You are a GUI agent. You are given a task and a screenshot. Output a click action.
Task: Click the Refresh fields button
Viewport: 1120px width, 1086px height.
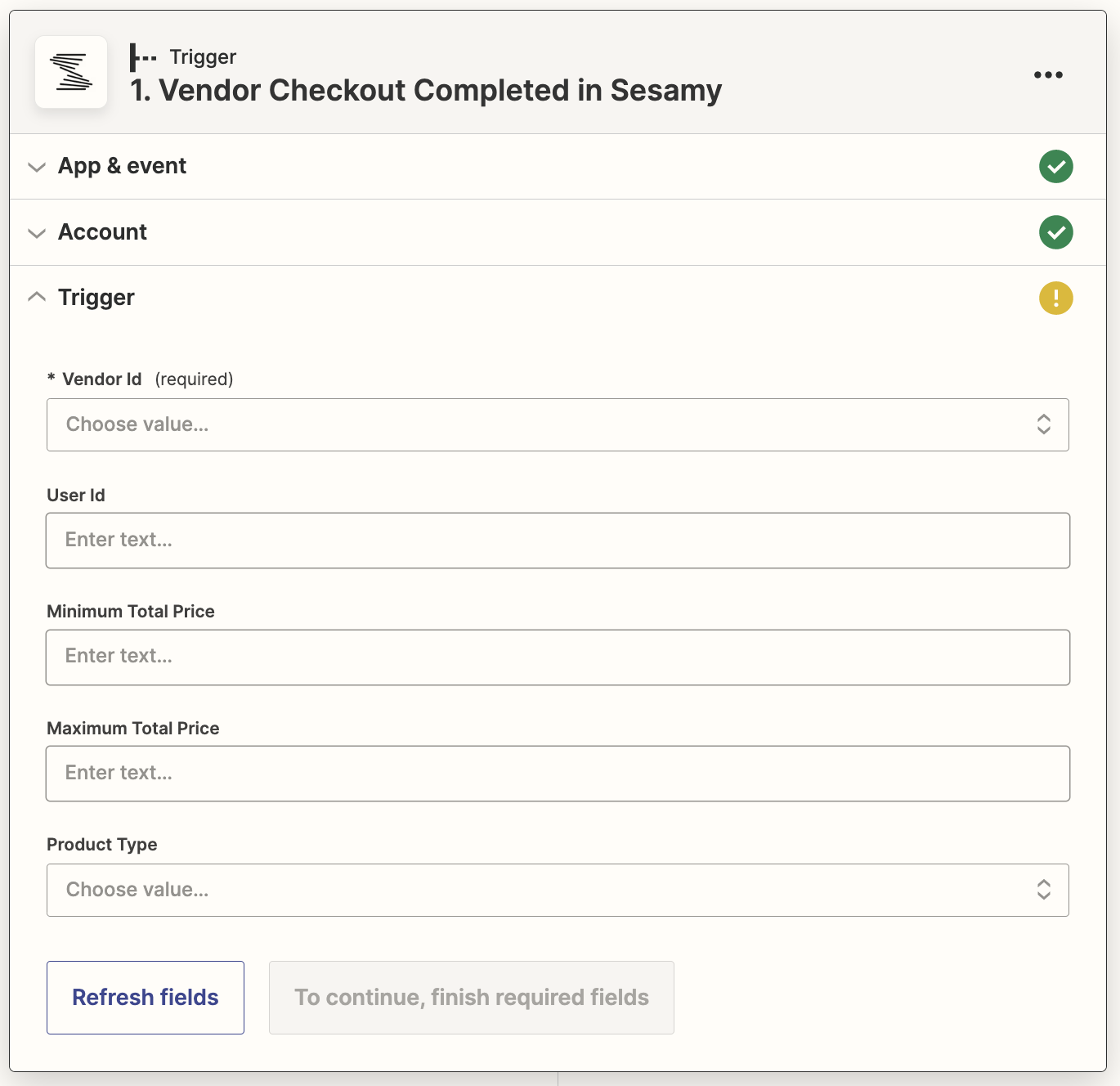click(146, 998)
